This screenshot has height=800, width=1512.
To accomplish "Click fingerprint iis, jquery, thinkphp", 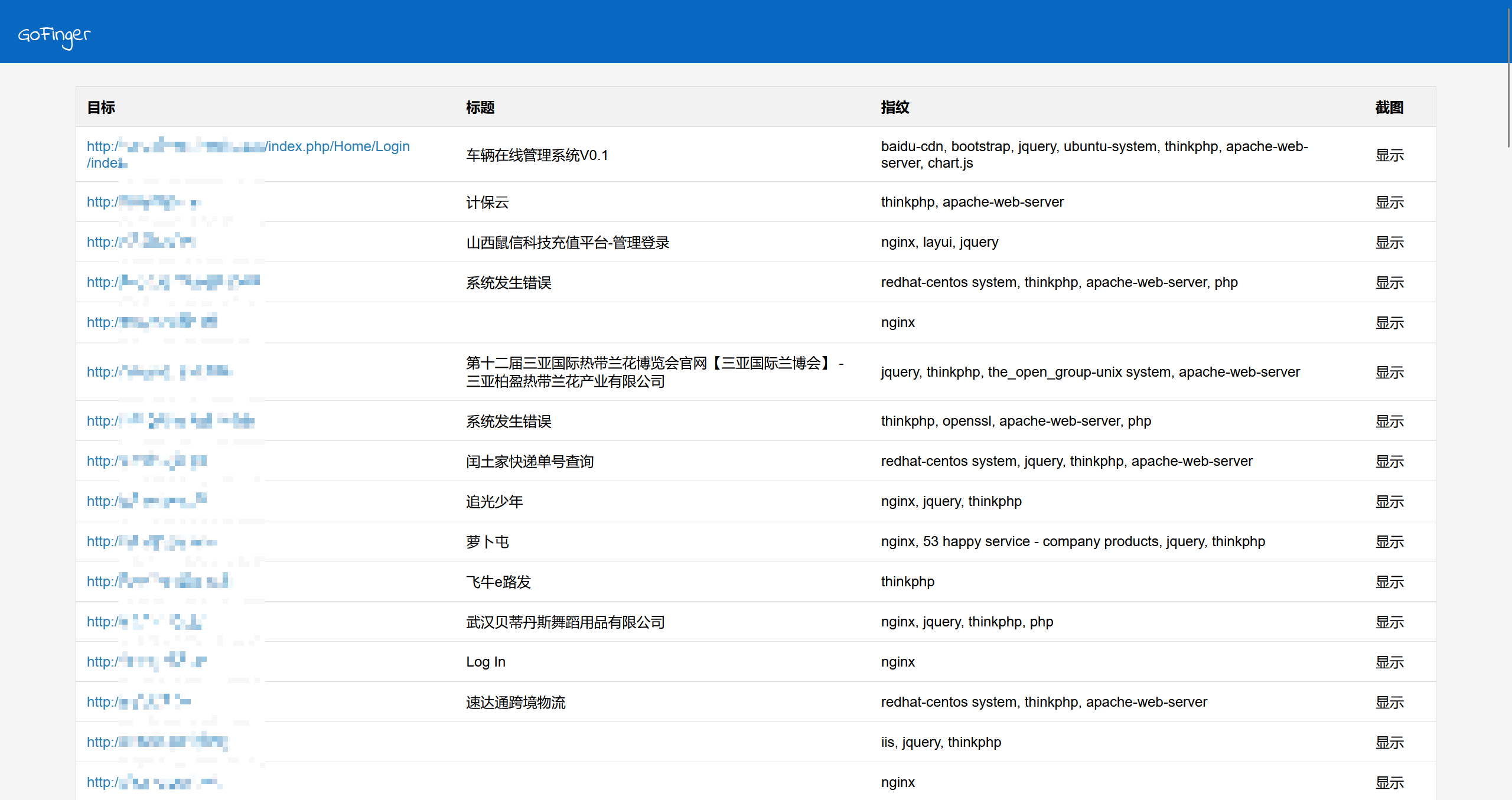I will [x=941, y=742].
